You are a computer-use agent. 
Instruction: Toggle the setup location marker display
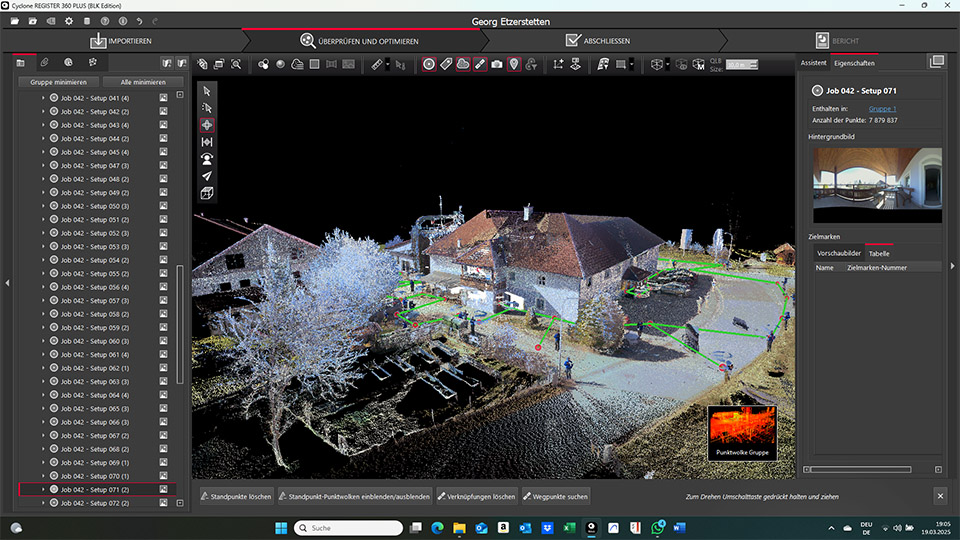pyautogui.click(x=514, y=64)
